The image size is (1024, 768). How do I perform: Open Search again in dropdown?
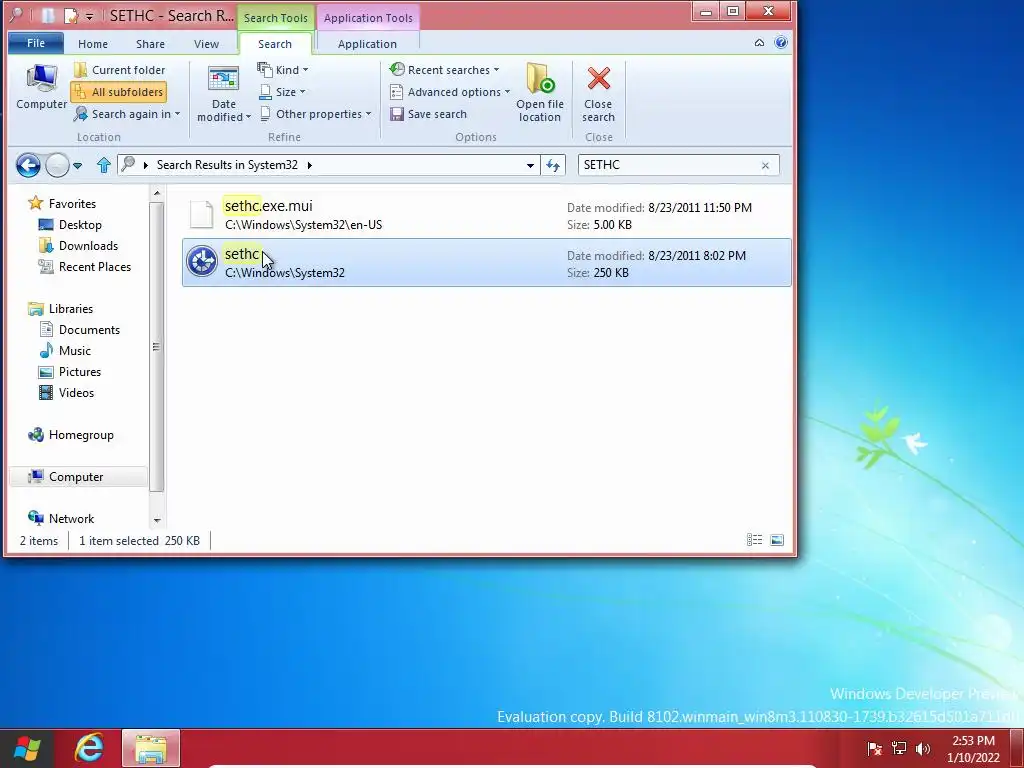click(127, 114)
